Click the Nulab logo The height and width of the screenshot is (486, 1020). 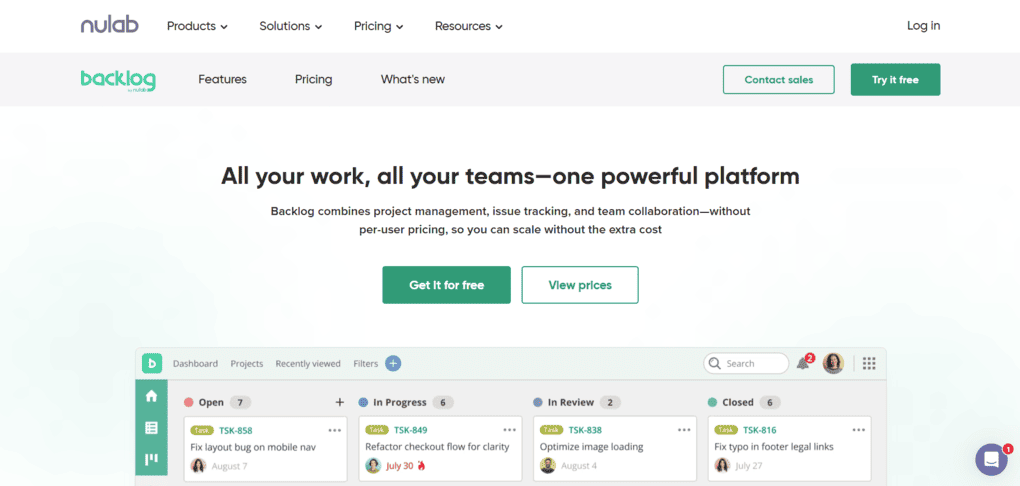110,25
